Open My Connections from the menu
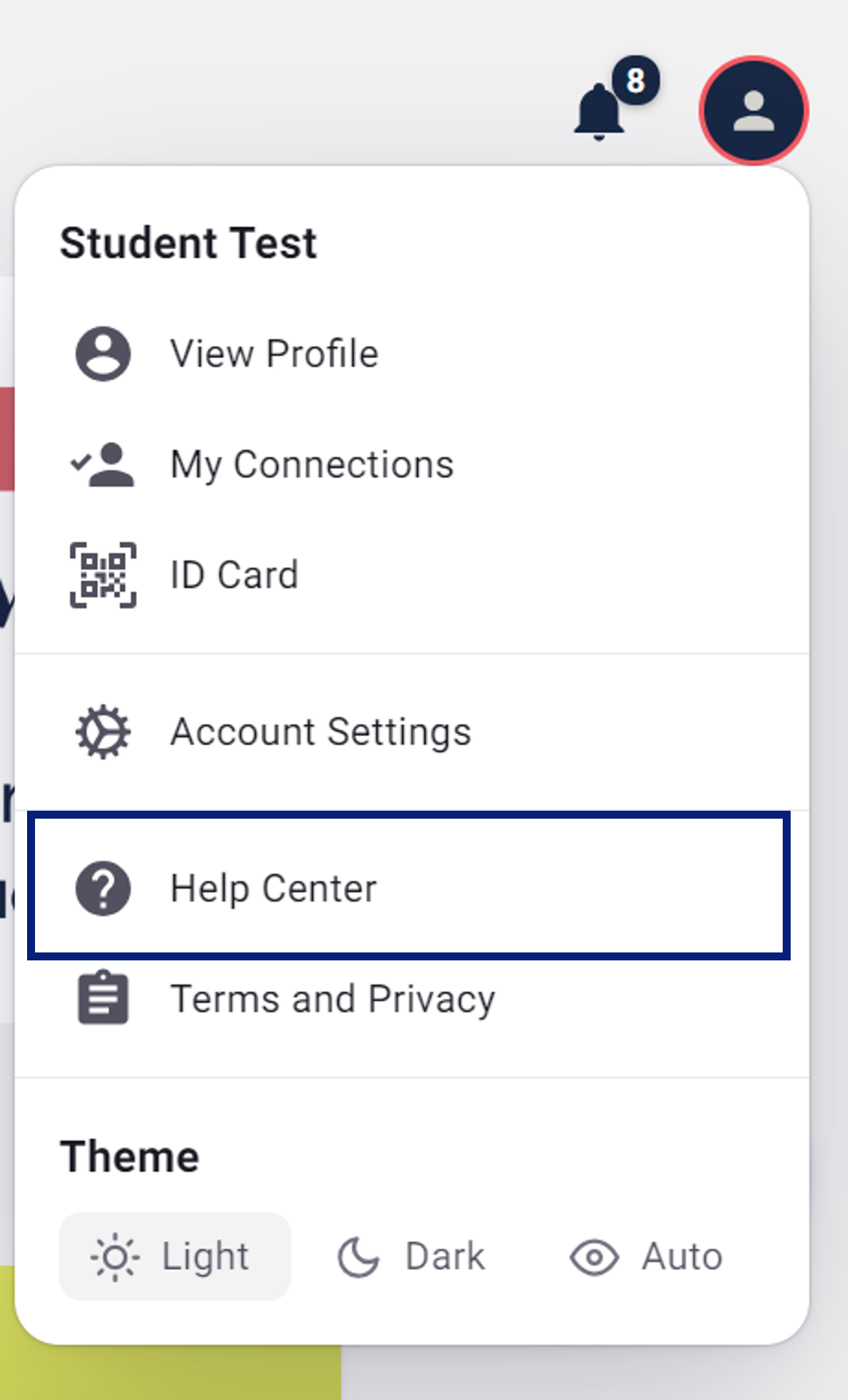This screenshot has width=848, height=1400. click(x=412, y=464)
